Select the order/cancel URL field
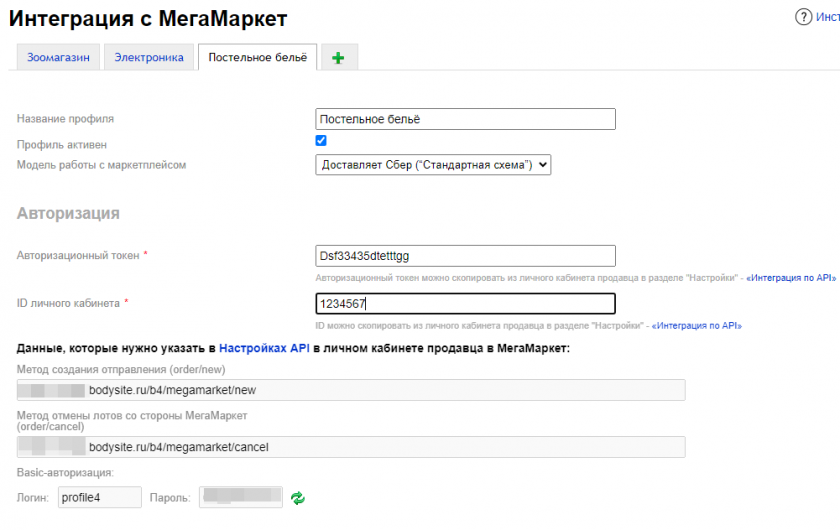Viewport: 840px width, 530px height. (351, 446)
